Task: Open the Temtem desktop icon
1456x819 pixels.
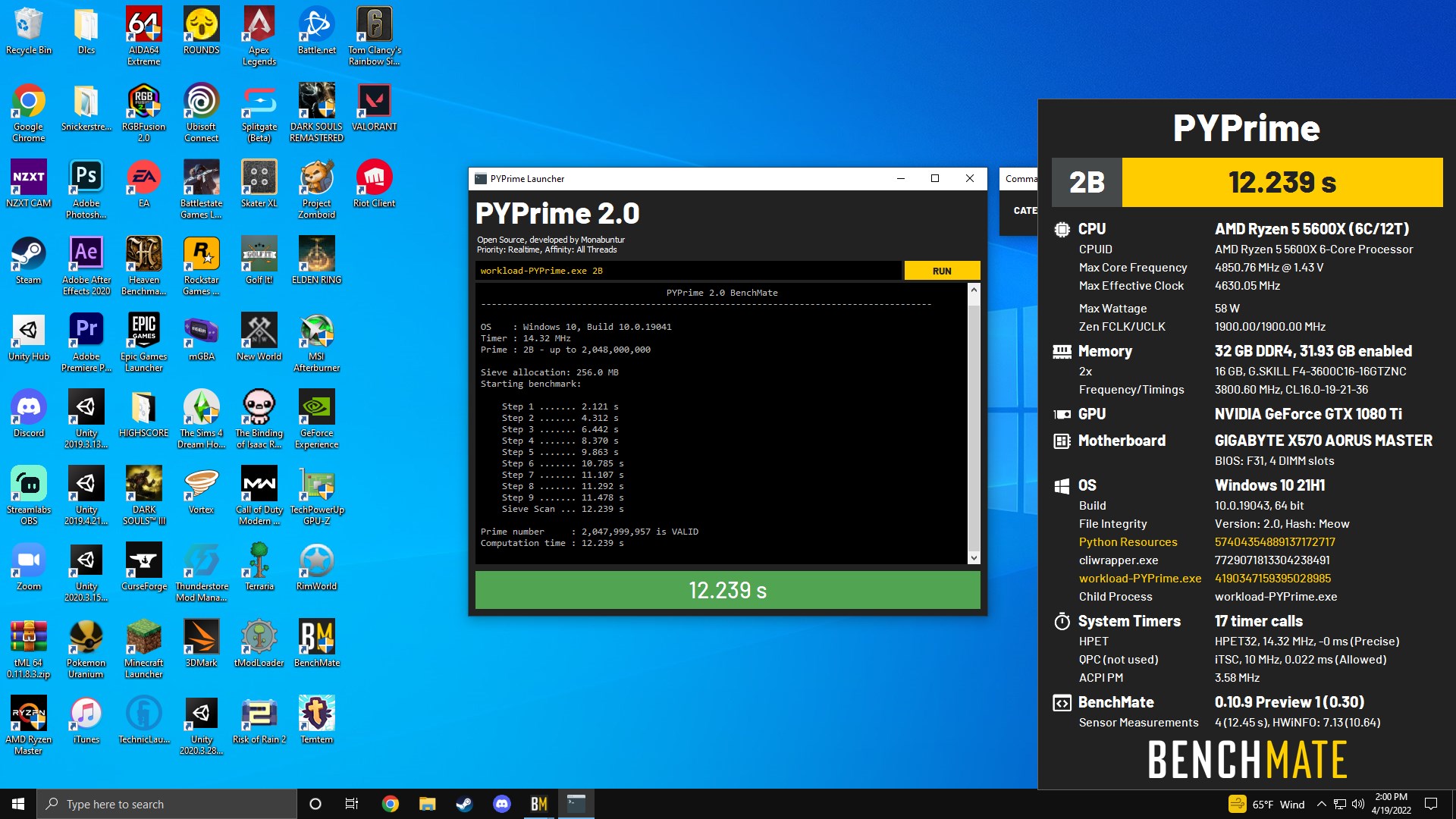Action: tap(316, 720)
